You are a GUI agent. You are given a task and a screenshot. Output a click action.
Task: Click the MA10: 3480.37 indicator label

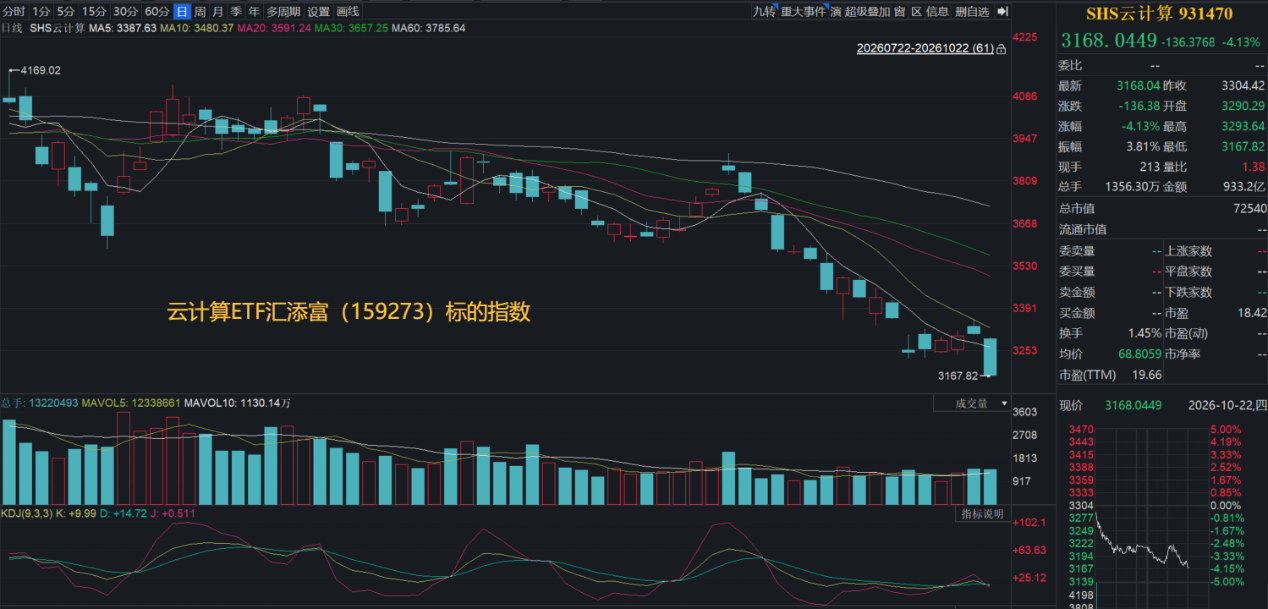pyautogui.click(x=197, y=28)
